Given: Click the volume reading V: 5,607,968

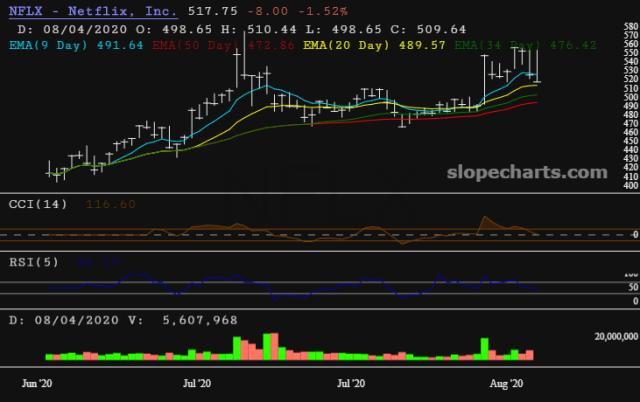Looking at the screenshot, I should (182, 320).
